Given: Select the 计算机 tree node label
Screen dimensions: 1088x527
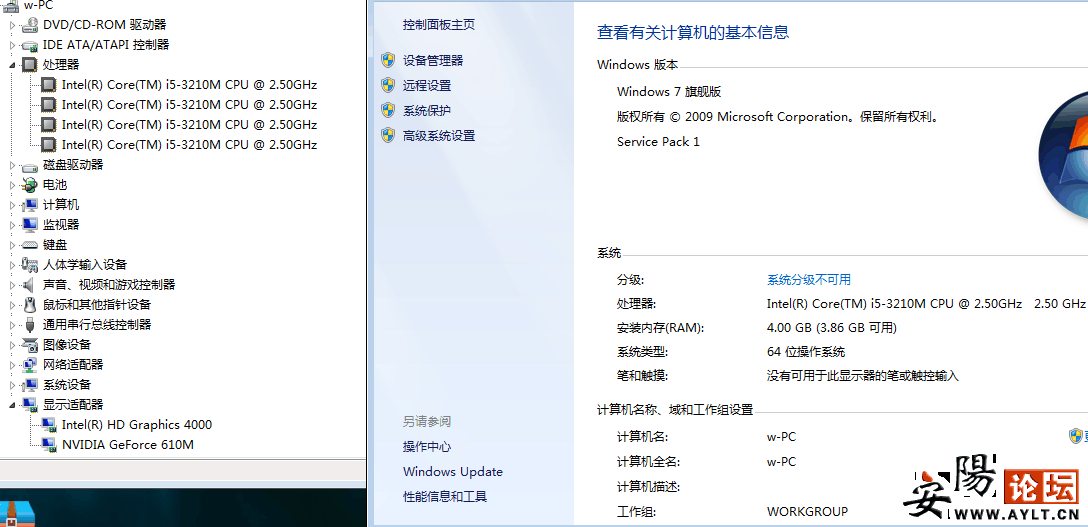Looking at the screenshot, I should pyautogui.click(x=61, y=205).
